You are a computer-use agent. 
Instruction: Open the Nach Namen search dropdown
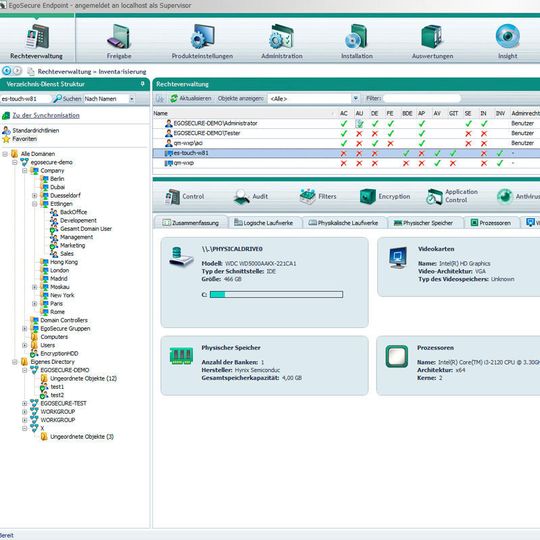[x=132, y=99]
